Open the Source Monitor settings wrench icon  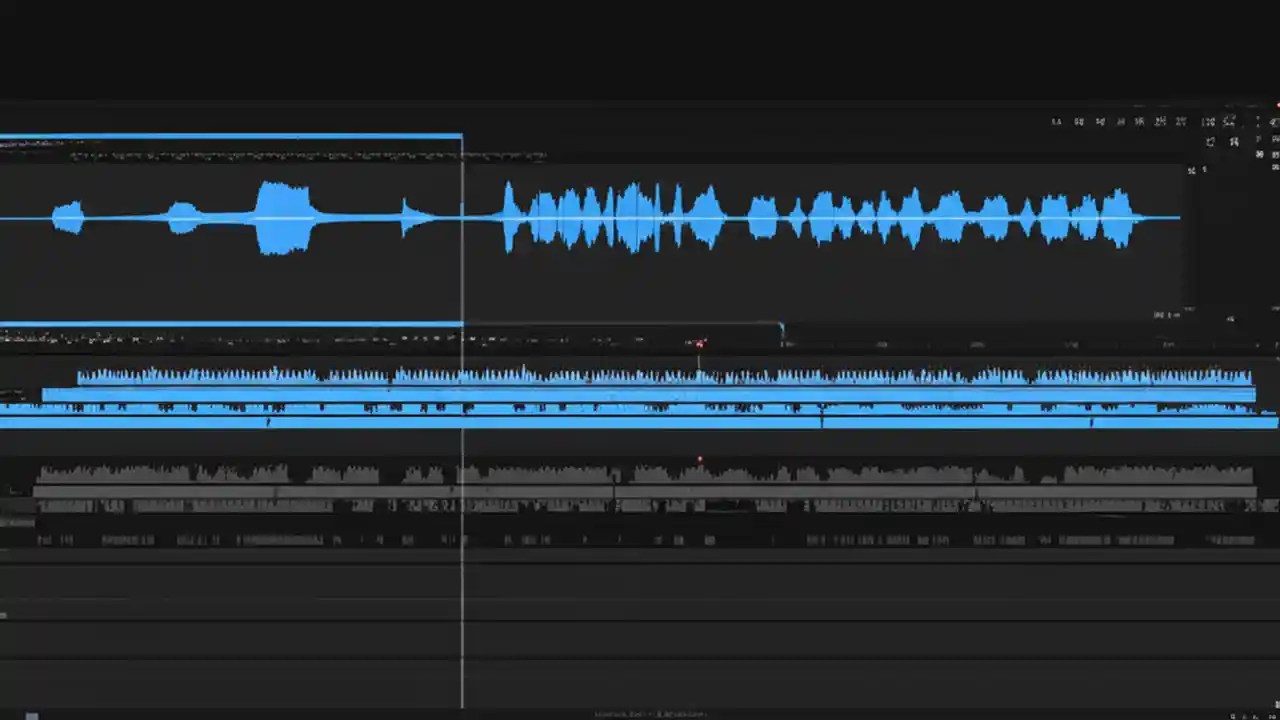(x=1234, y=141)
